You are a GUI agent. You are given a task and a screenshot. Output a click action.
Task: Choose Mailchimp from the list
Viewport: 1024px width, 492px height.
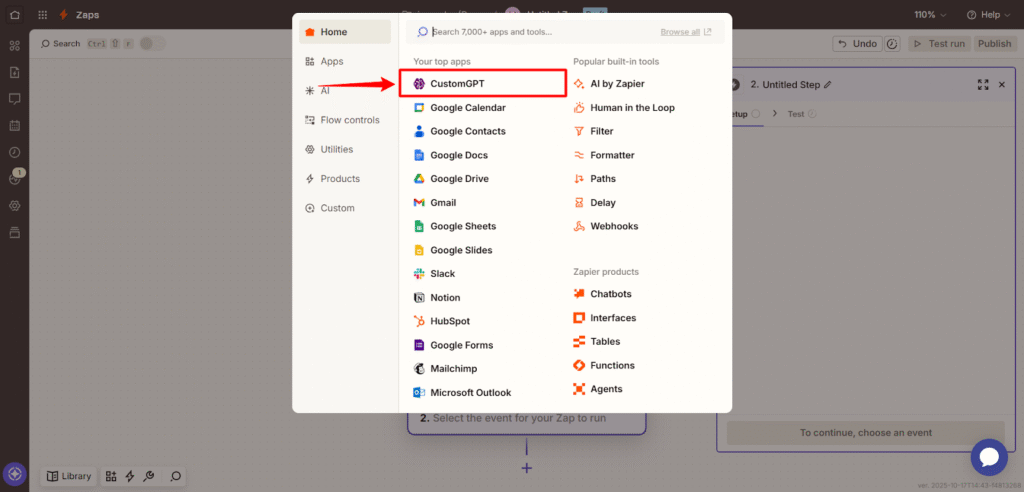coord(445,369)
